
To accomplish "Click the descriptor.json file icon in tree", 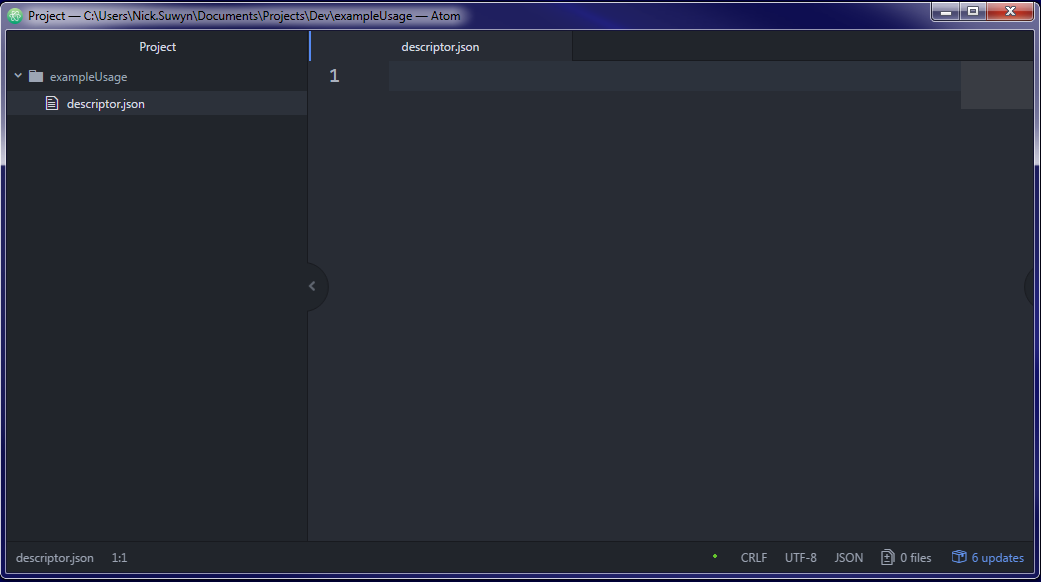I will 52,103.
